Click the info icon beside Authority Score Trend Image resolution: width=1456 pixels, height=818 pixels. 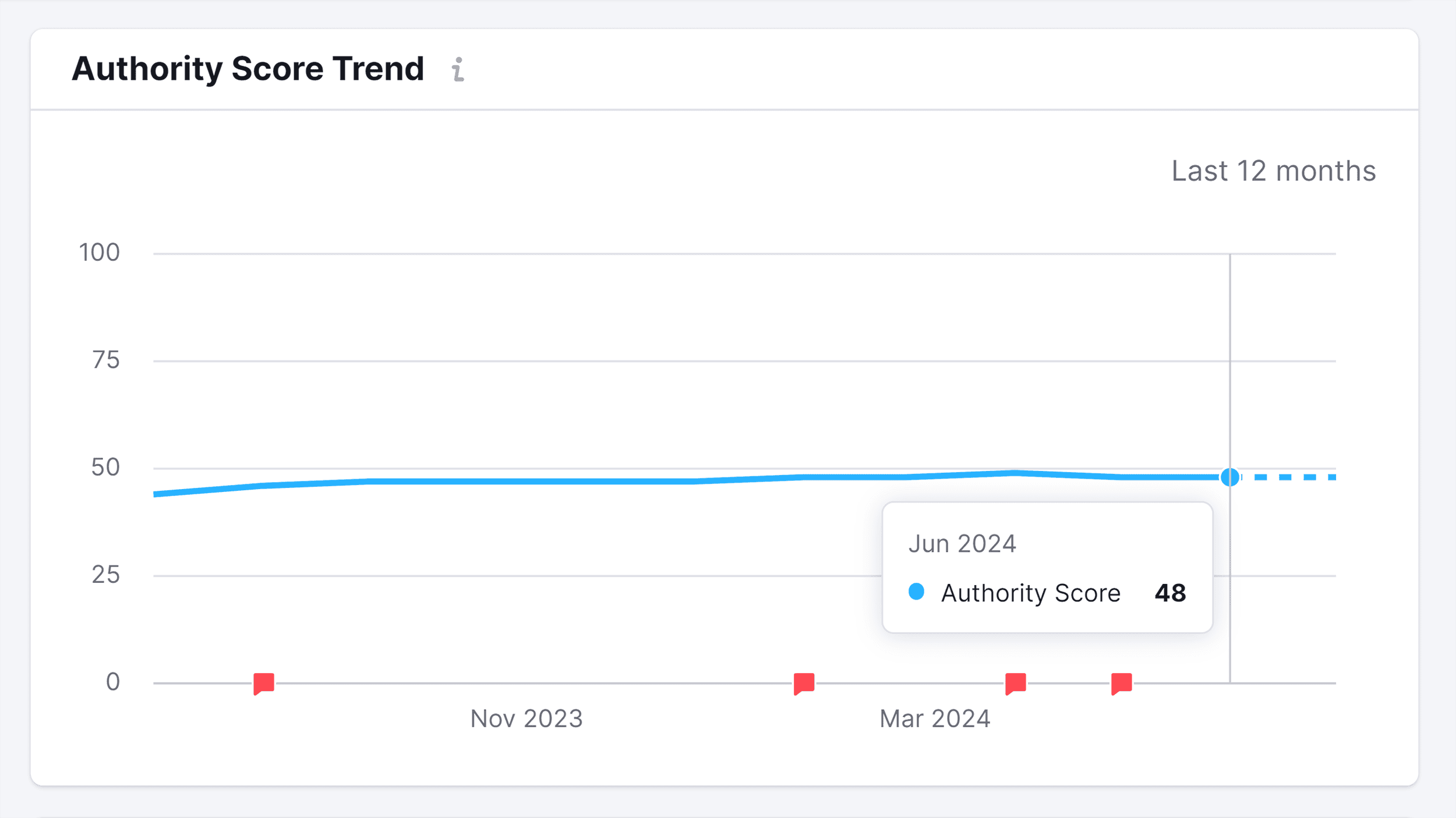pos(458,70)
